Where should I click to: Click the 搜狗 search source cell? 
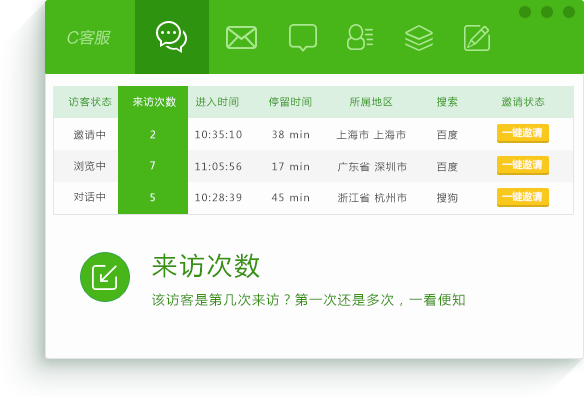pyautogui.click(x=447, y=198)
